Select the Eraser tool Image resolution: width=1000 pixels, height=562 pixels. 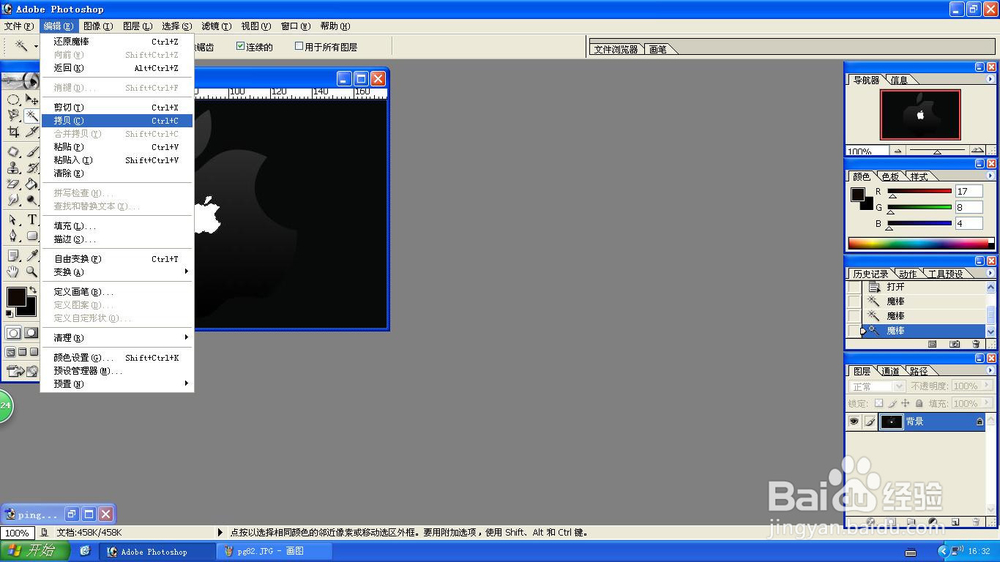pos(13,184)
